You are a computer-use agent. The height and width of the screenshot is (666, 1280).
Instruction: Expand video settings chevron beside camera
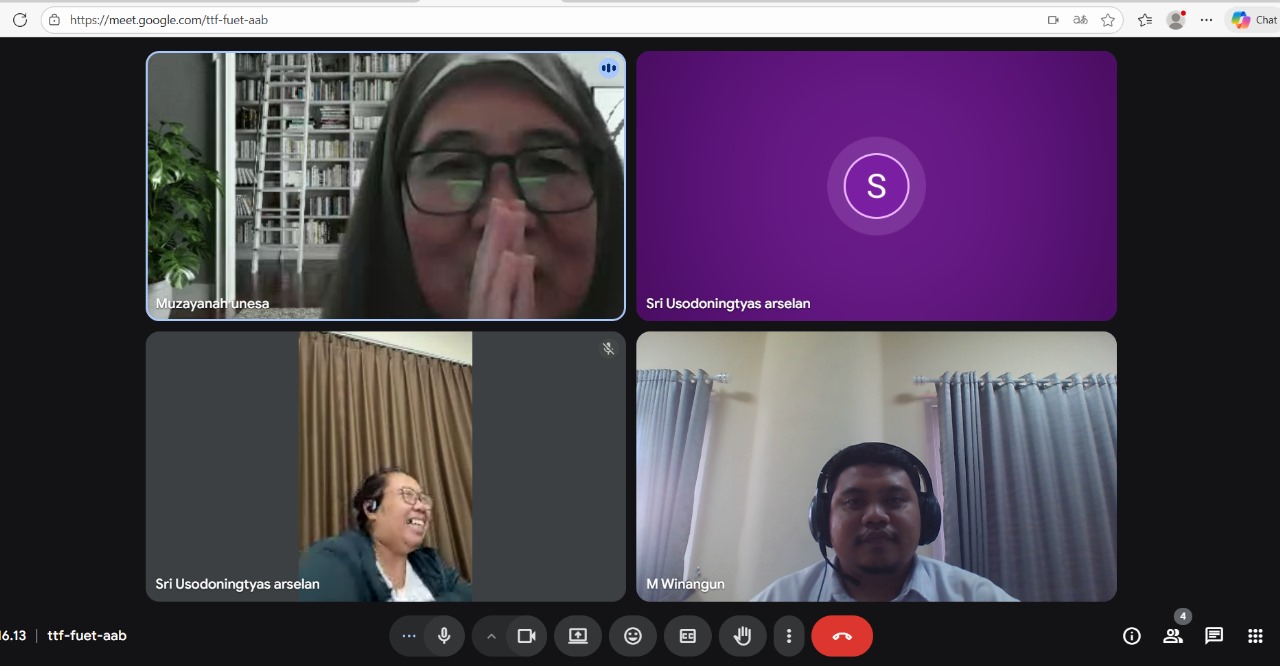point(491,636)
